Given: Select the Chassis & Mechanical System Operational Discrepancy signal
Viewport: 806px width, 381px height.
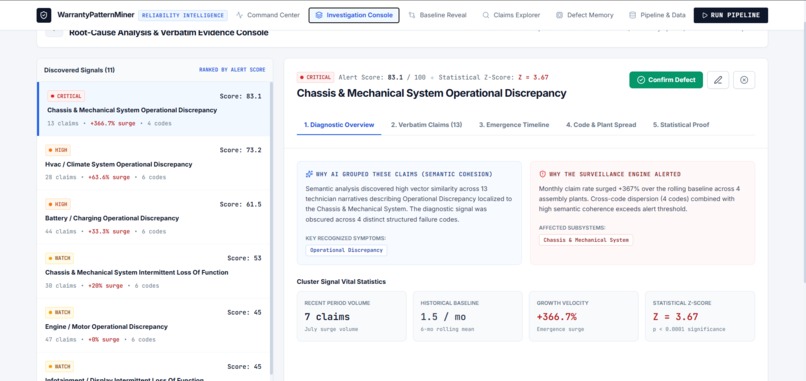Looking at the screenshot, I should (154, 109).
